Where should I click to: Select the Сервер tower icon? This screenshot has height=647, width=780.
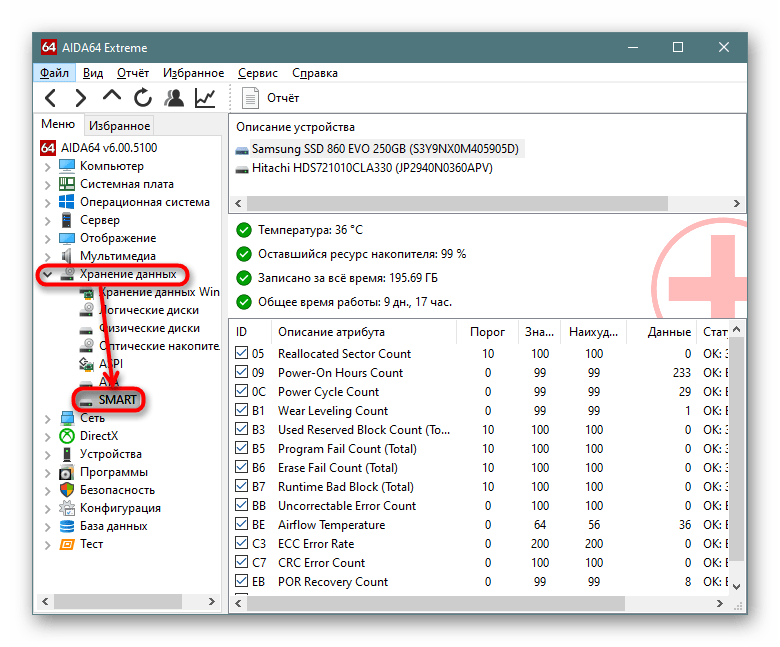tap(67, 219)
